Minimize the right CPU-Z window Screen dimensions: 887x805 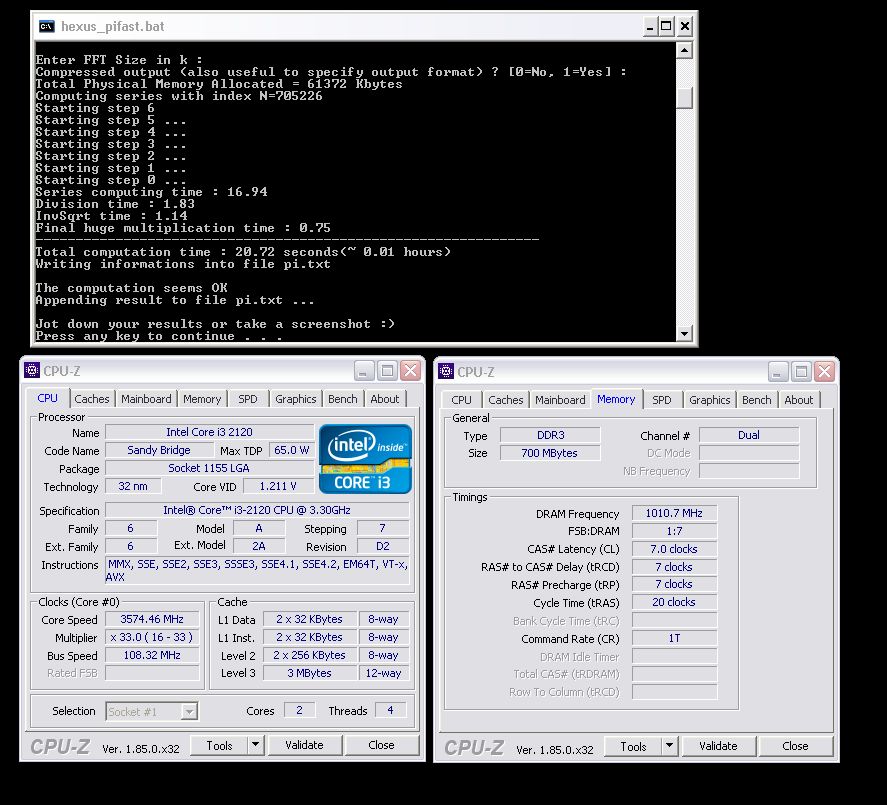click(778, 372)
